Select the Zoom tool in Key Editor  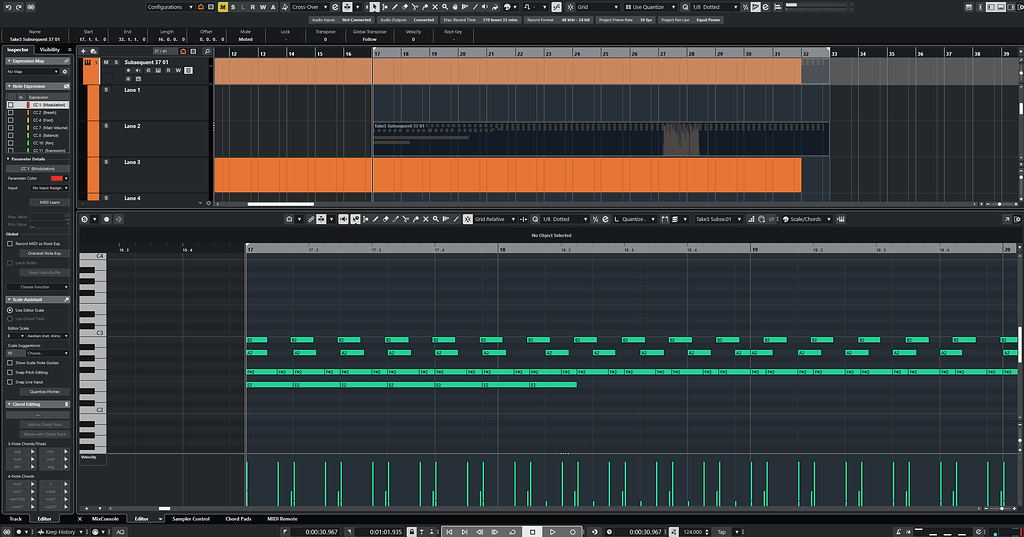436,220
